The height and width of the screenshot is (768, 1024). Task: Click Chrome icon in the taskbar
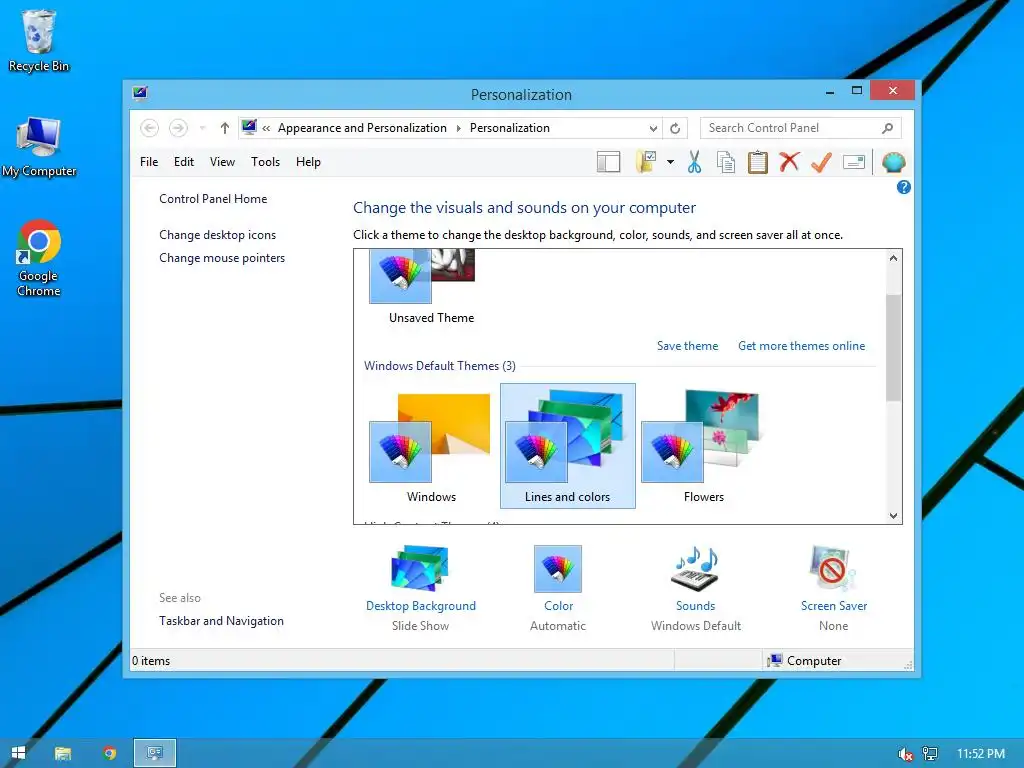[x=109, y=753]
